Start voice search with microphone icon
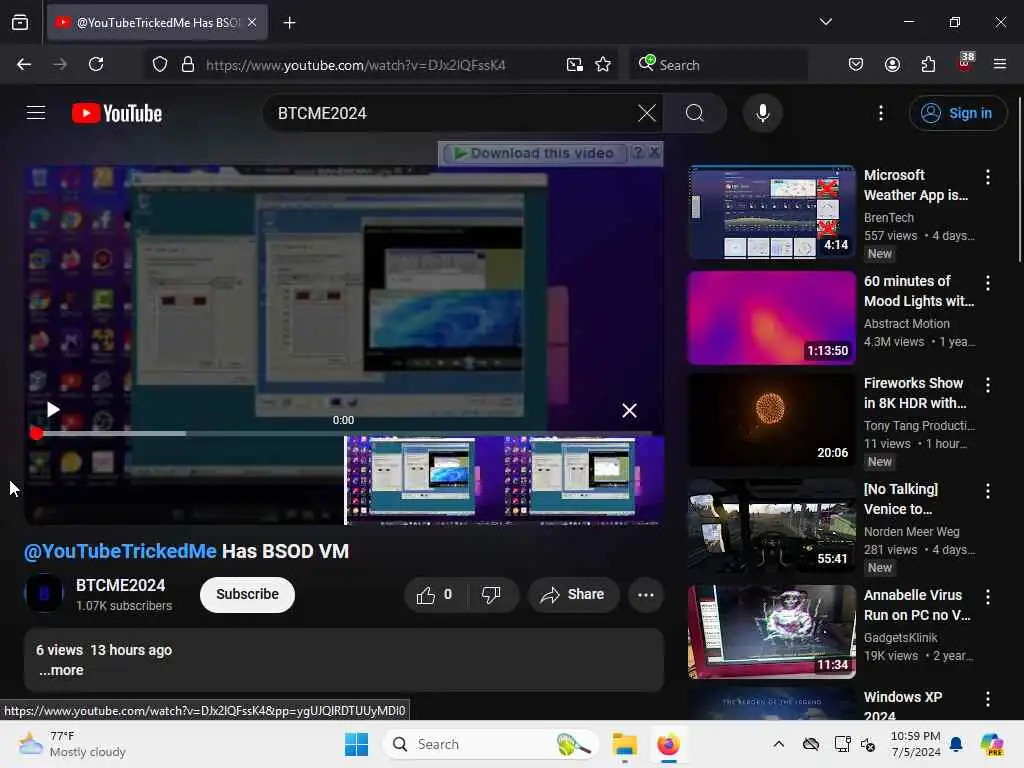The image size is (1024, 768). point(763,113)
